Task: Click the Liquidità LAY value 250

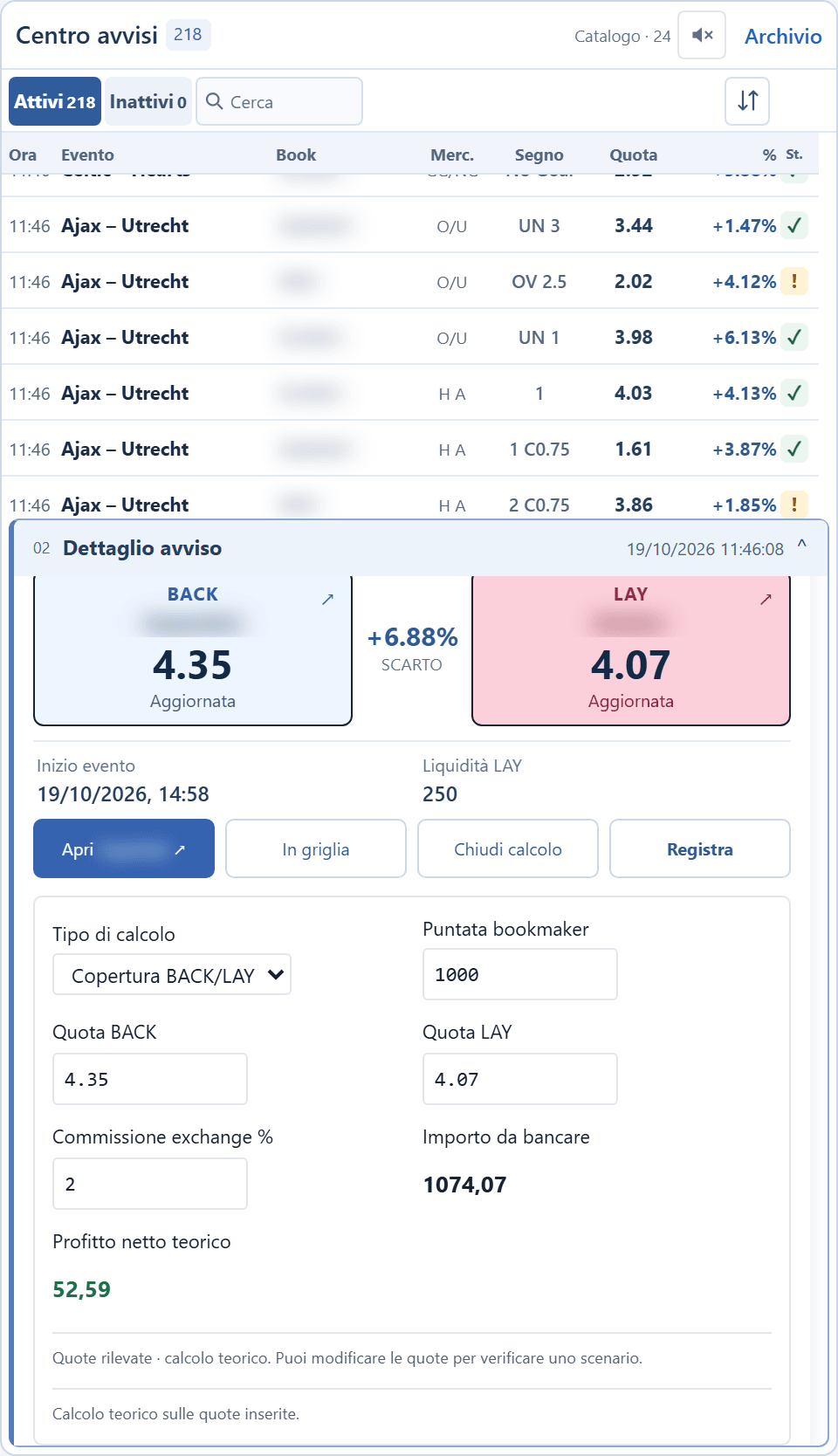Action: (440, 793)
